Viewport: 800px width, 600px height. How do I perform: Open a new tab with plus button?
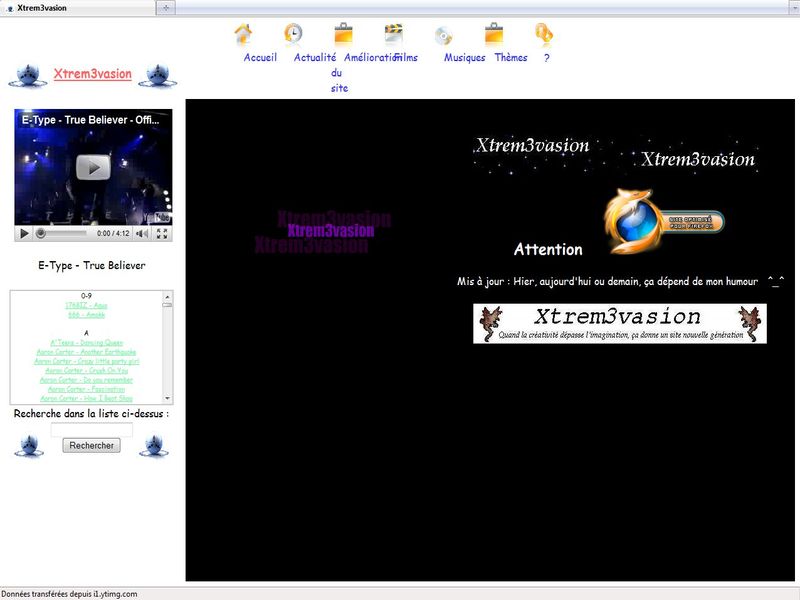pyautogui.click(x=166, y=7)
